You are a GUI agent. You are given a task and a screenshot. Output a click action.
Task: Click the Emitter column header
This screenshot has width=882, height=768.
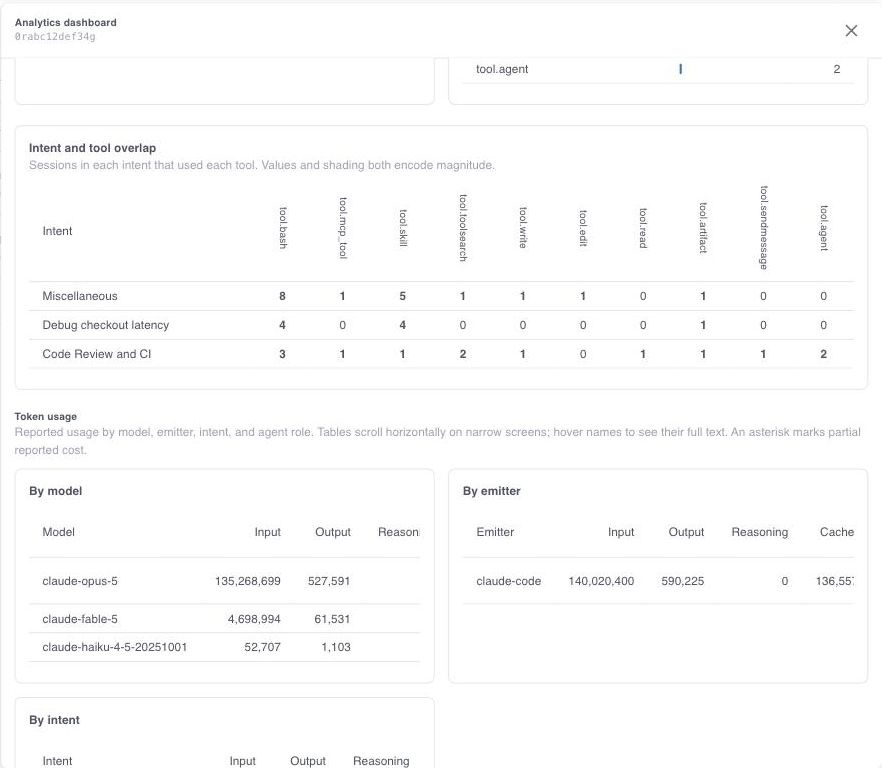(x=495, y=532)
